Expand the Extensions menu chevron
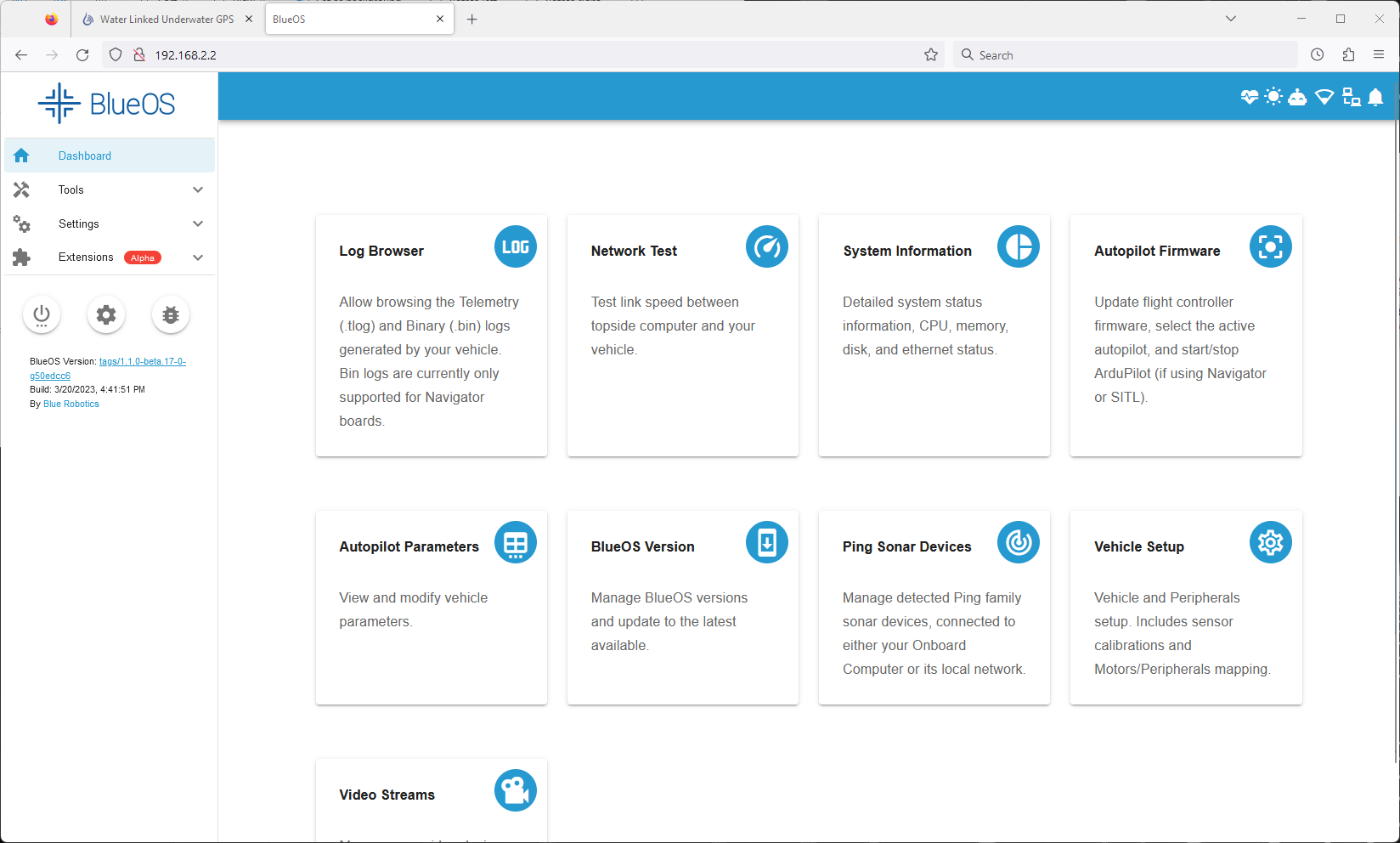Image resolution: width=1400 pixels, height=843 pixels. (x=198, y=257)
